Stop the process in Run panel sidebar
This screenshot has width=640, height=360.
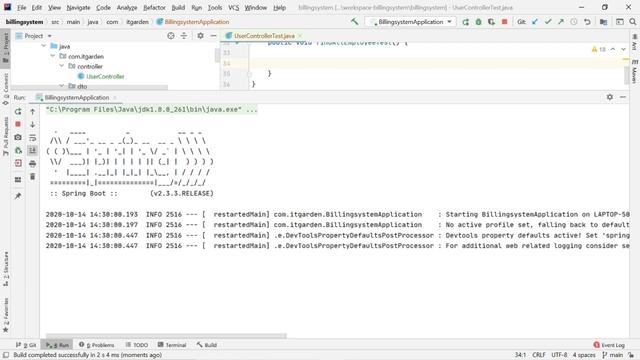18,124
